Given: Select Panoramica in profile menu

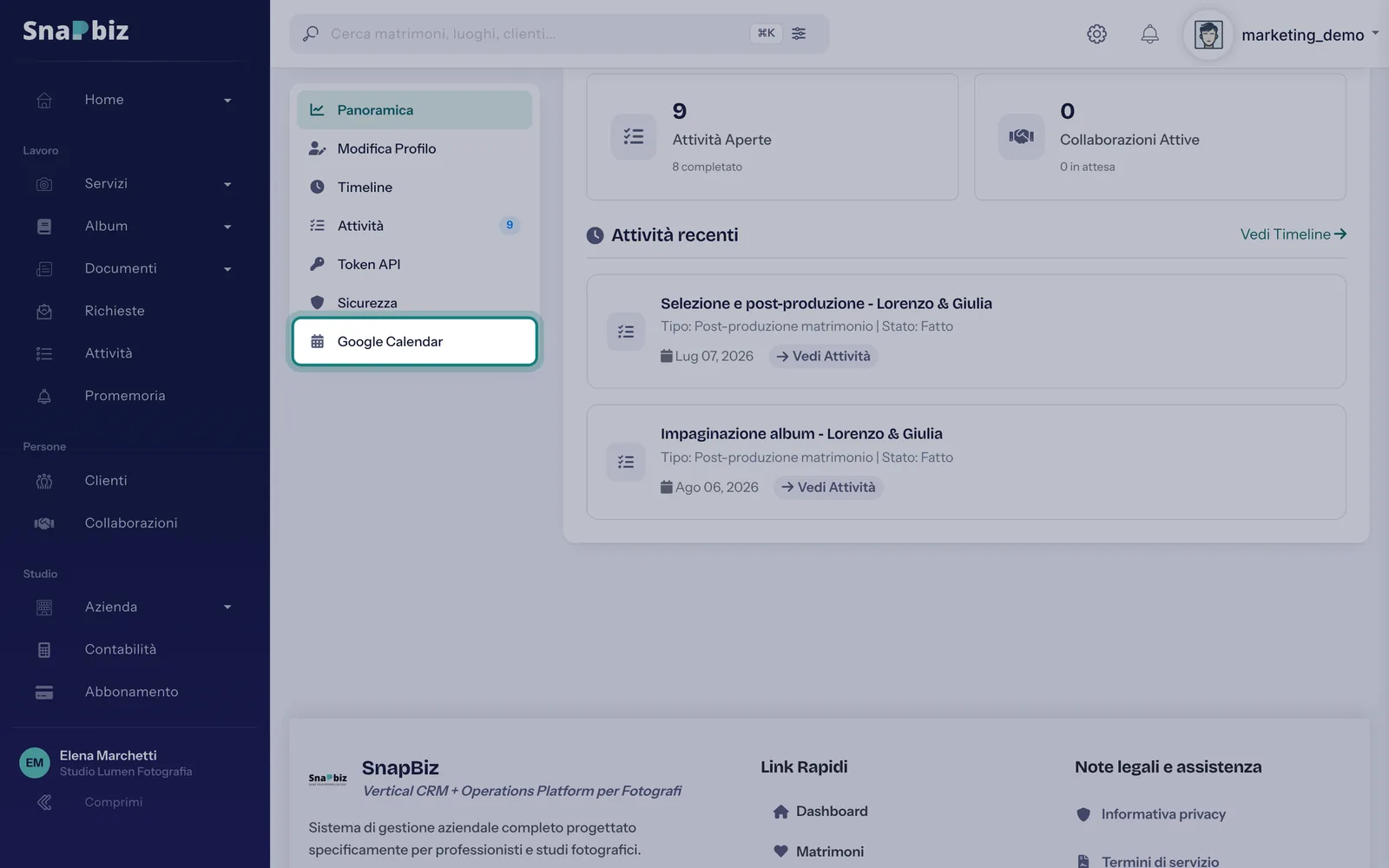Looking at the screenshot, I should (414, 110).
